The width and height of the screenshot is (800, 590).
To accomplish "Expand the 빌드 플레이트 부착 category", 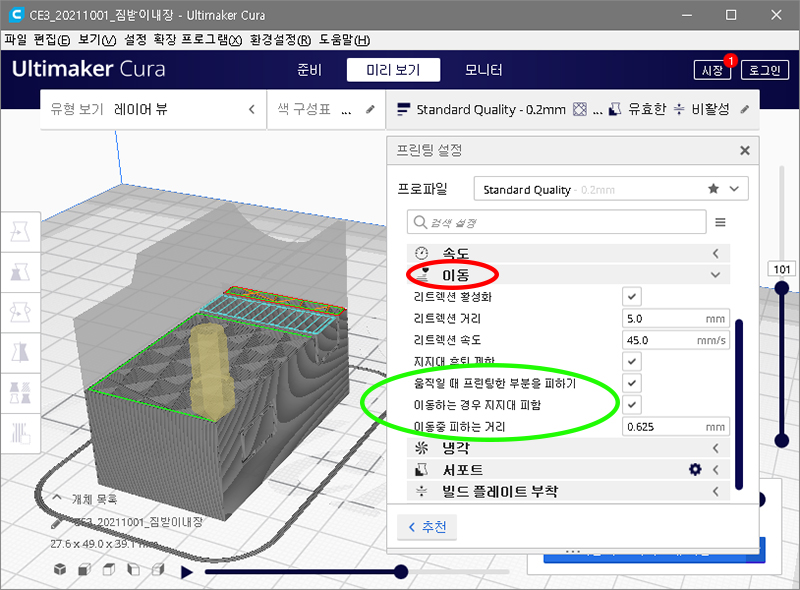I will [568, 491].
